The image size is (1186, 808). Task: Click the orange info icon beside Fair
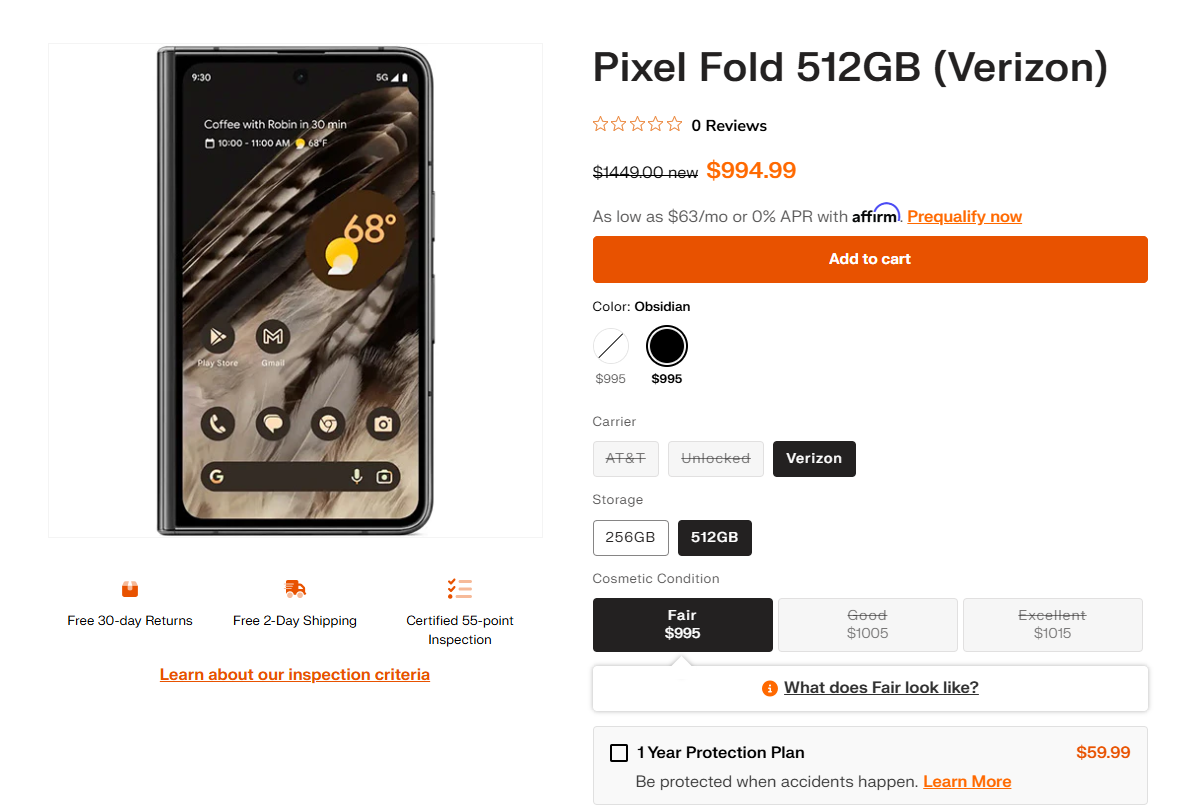point(769,688)
